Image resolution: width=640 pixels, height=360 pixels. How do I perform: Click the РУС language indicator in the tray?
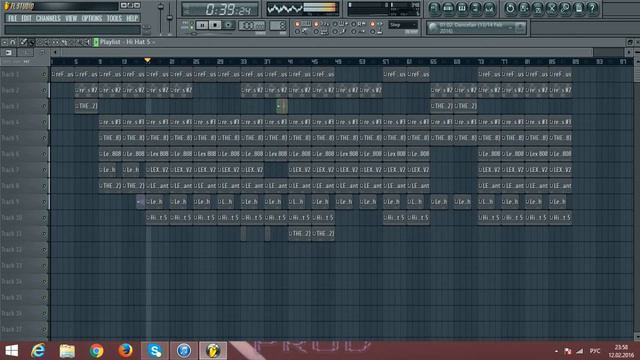coord(595,351)
